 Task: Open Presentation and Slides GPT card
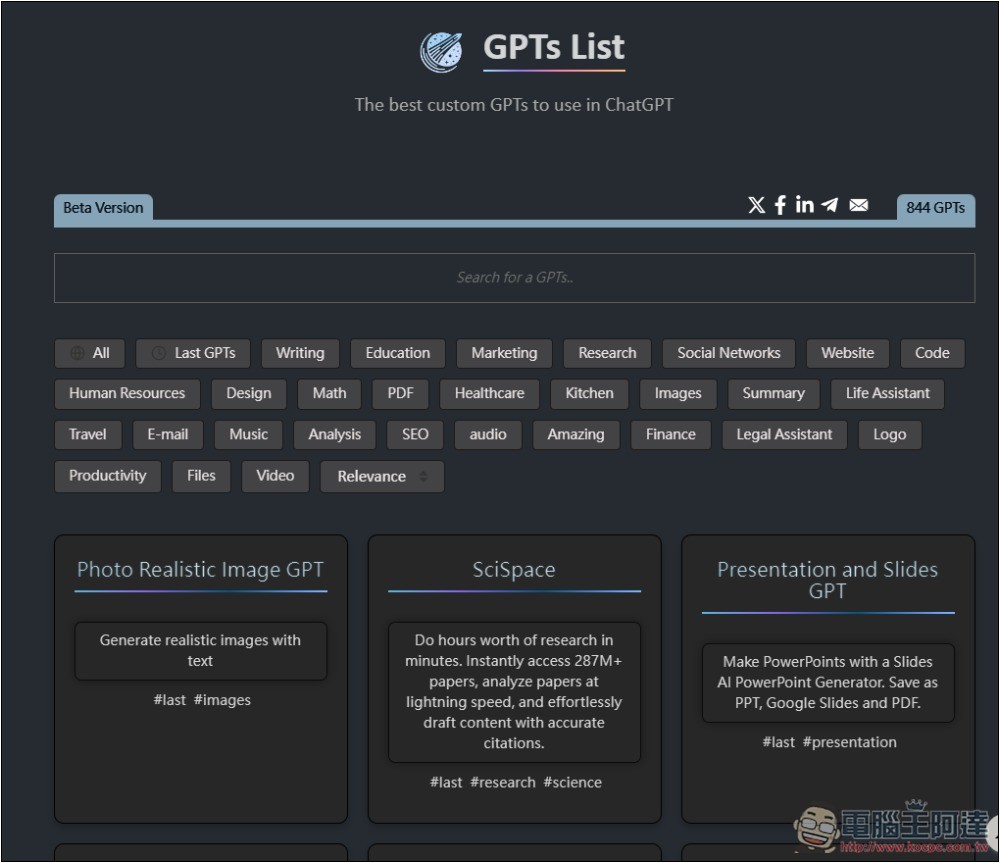coord(827,580)
